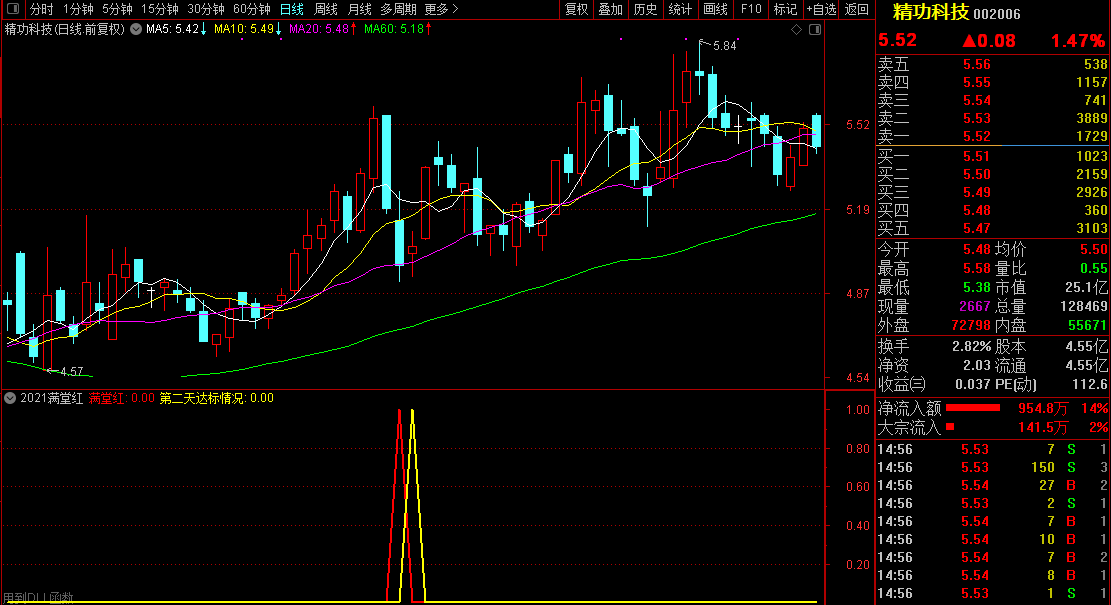This screenshot has height=605, width=1111.
Task: Expand the 更多 periods menu
Action: coord(441,9)
